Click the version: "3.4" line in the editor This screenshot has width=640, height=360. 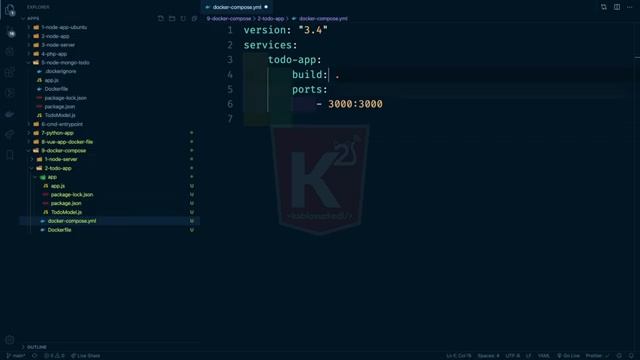pyautogui.click(x=286, y=30)
